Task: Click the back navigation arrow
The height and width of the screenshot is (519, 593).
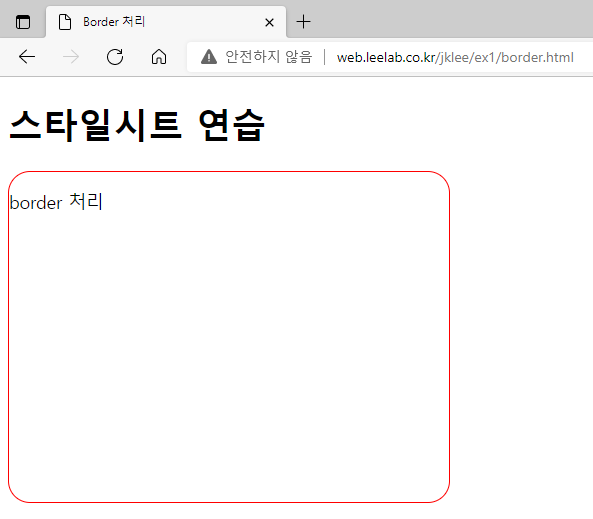Action: tap(27, 57)
